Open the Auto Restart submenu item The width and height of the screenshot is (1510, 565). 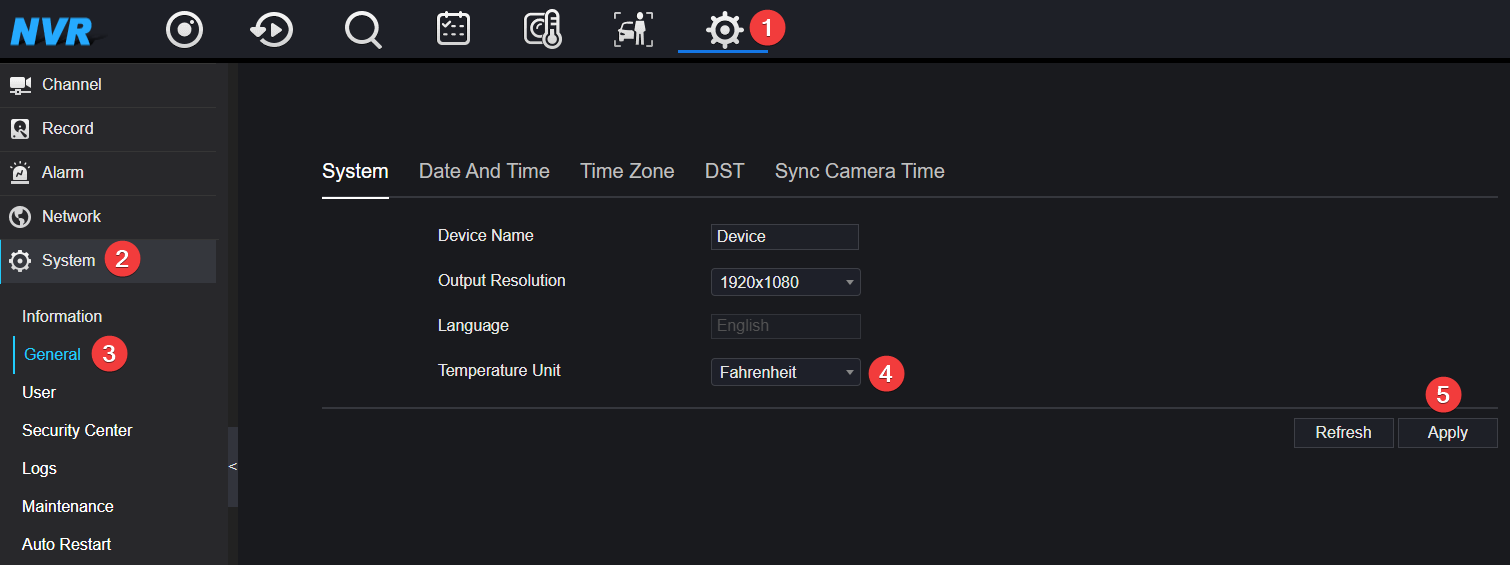click(66, 544)
